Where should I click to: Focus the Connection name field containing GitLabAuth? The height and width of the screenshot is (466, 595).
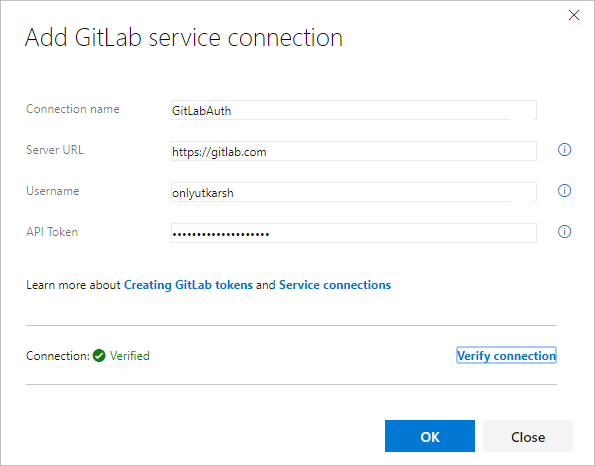coord(354,110)
